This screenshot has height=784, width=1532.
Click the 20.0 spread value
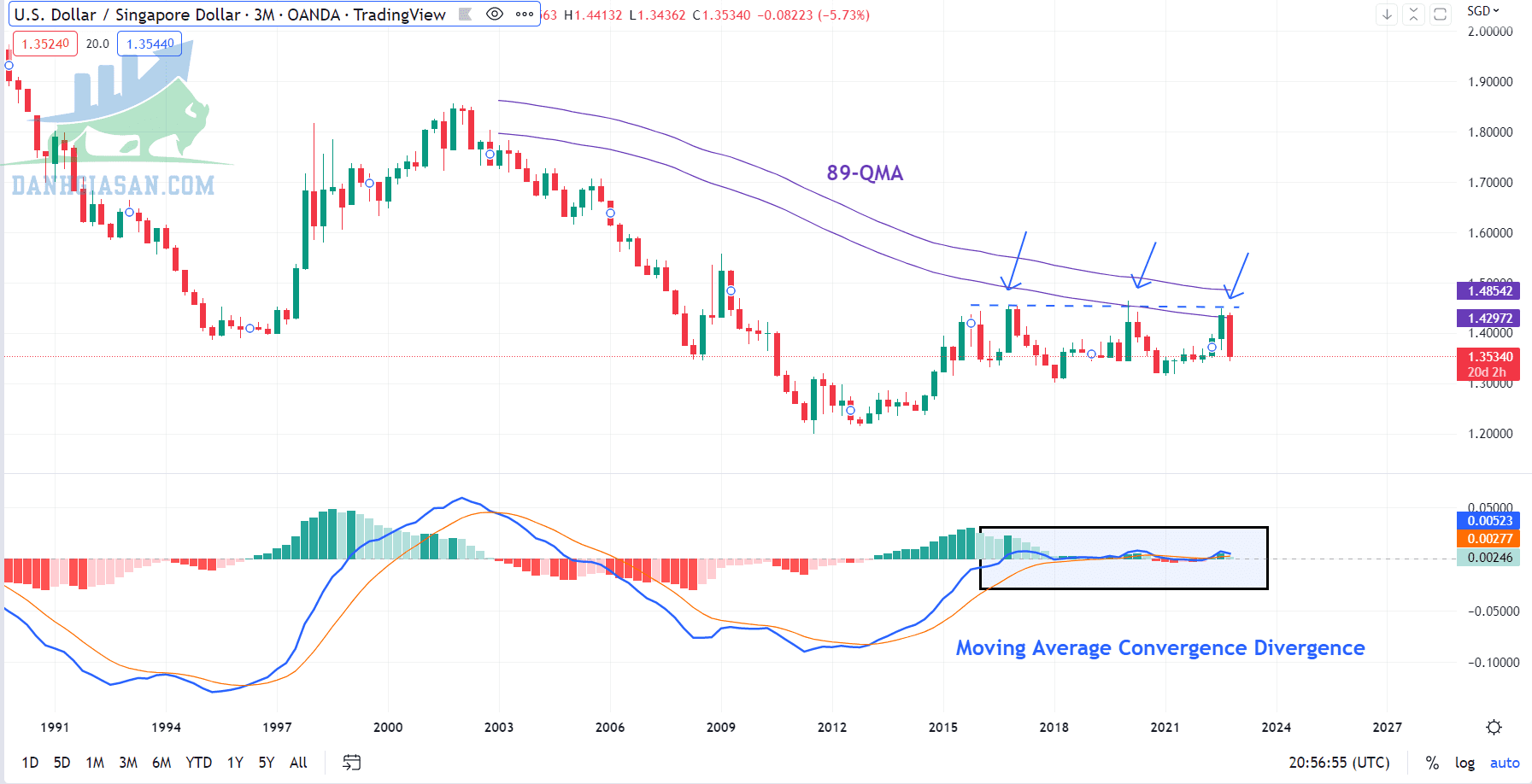point(97,44)
